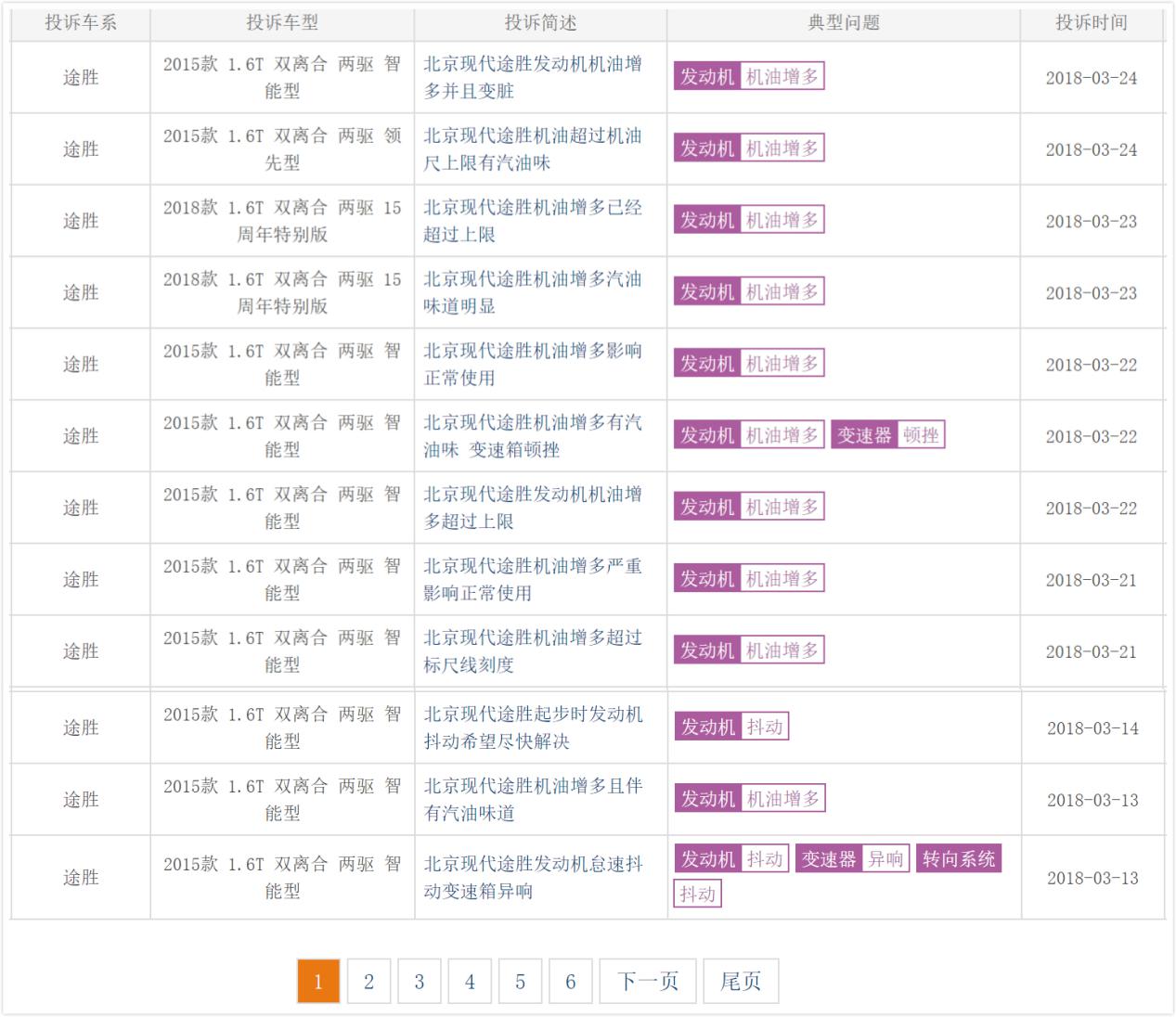Click the 变速器 顿挫 problem tag
Viewport: 1176px width, 1017px height.
pos(888,435)
